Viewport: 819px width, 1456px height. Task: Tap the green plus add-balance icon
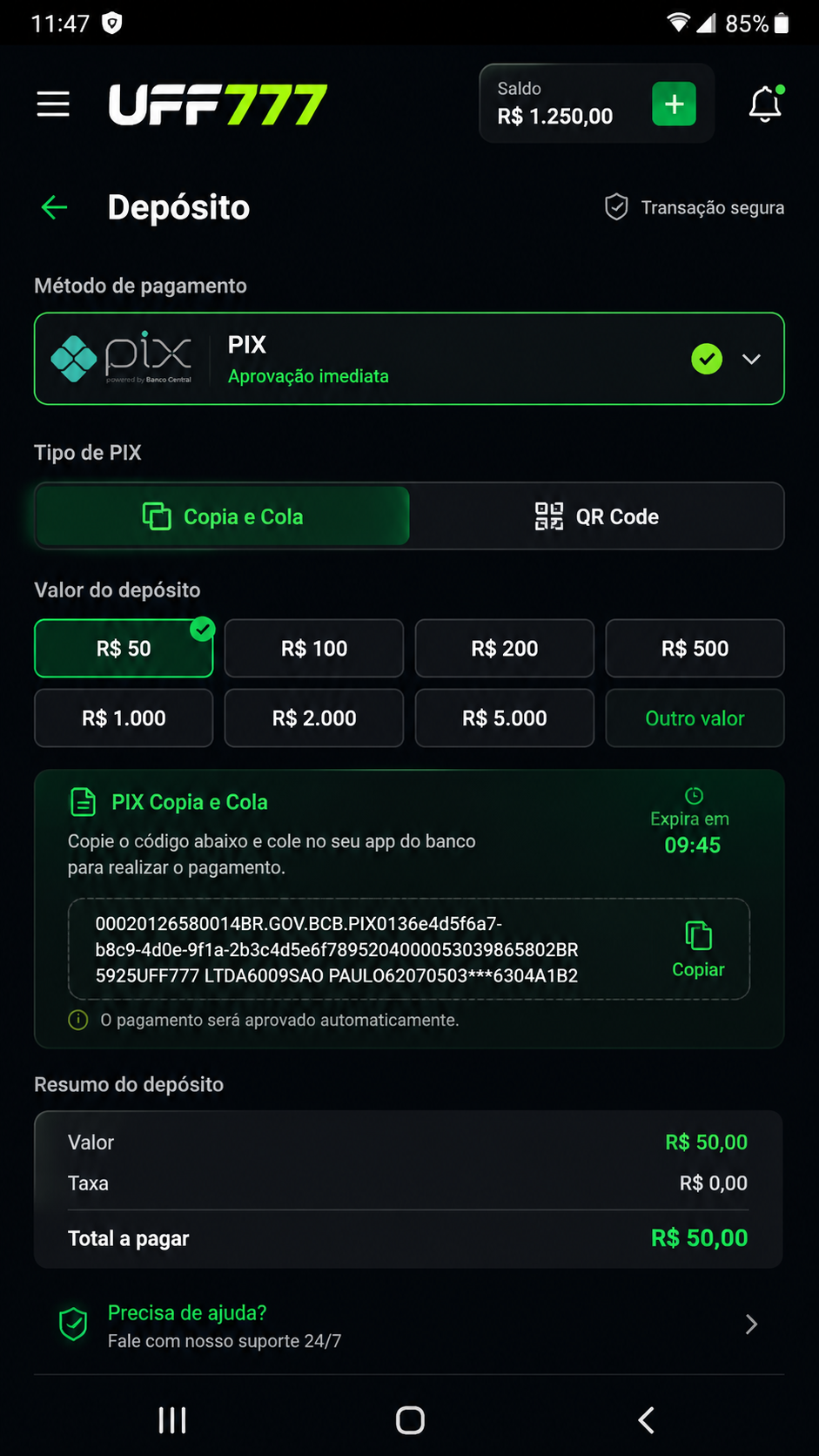pos(674,104)
